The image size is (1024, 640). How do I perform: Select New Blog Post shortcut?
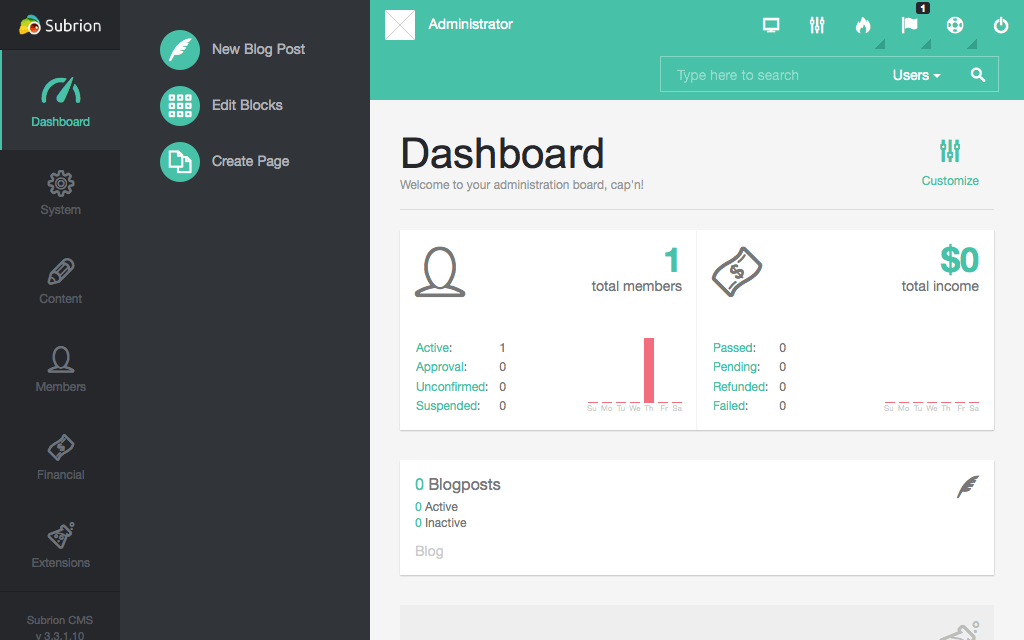coord(258,49)
